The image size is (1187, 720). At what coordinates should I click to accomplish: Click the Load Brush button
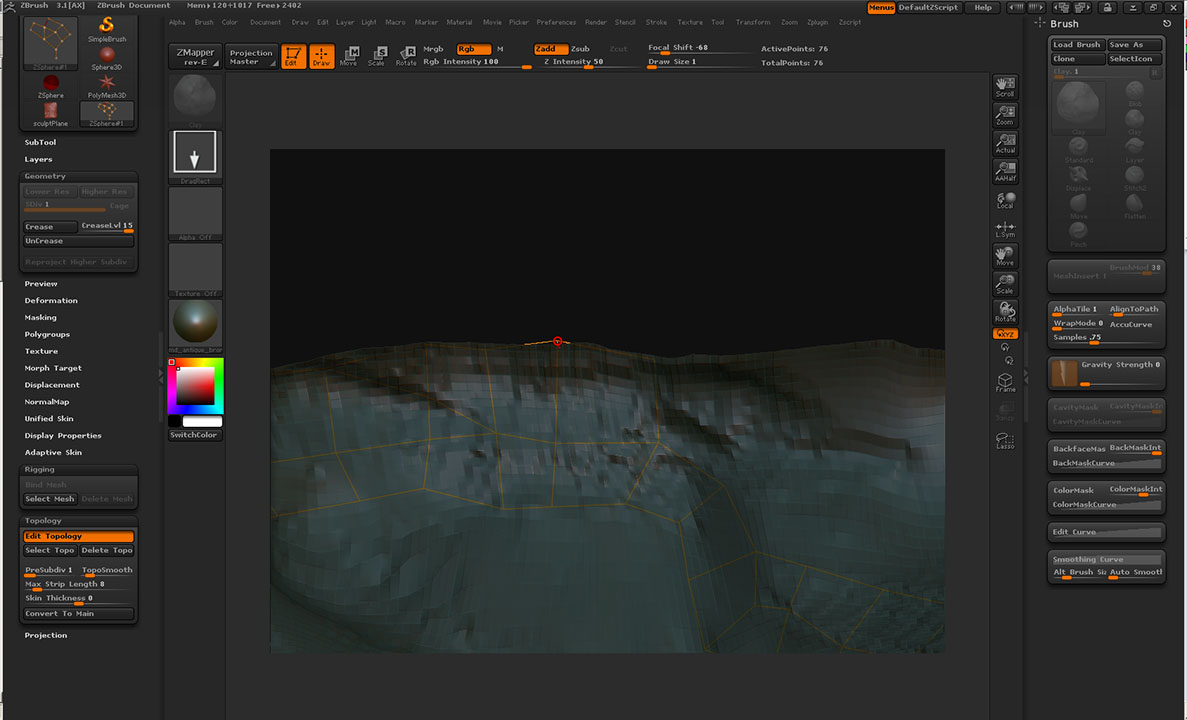pyautogui.click(x=1076, y=45)
